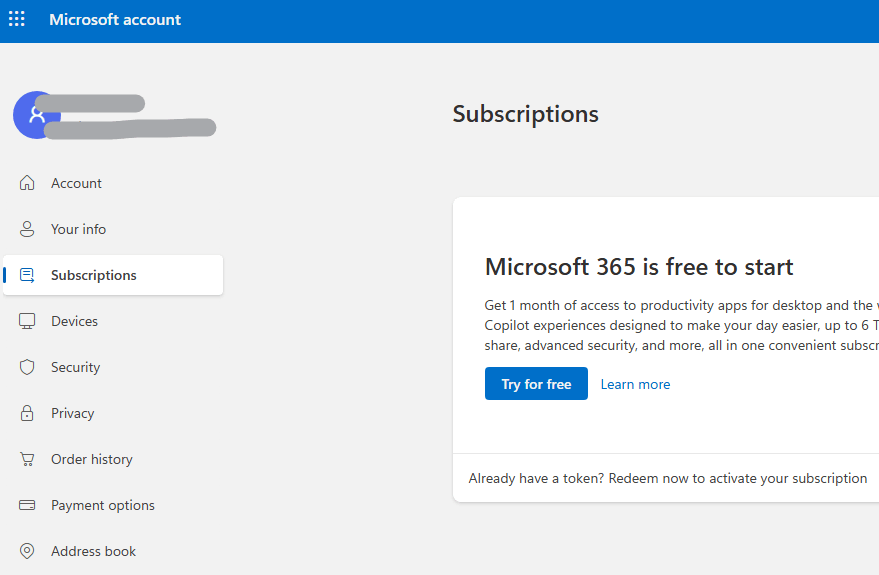Click the Microsoft account header title
This screenshot has width=879, height=575.
tap(115, 20)
